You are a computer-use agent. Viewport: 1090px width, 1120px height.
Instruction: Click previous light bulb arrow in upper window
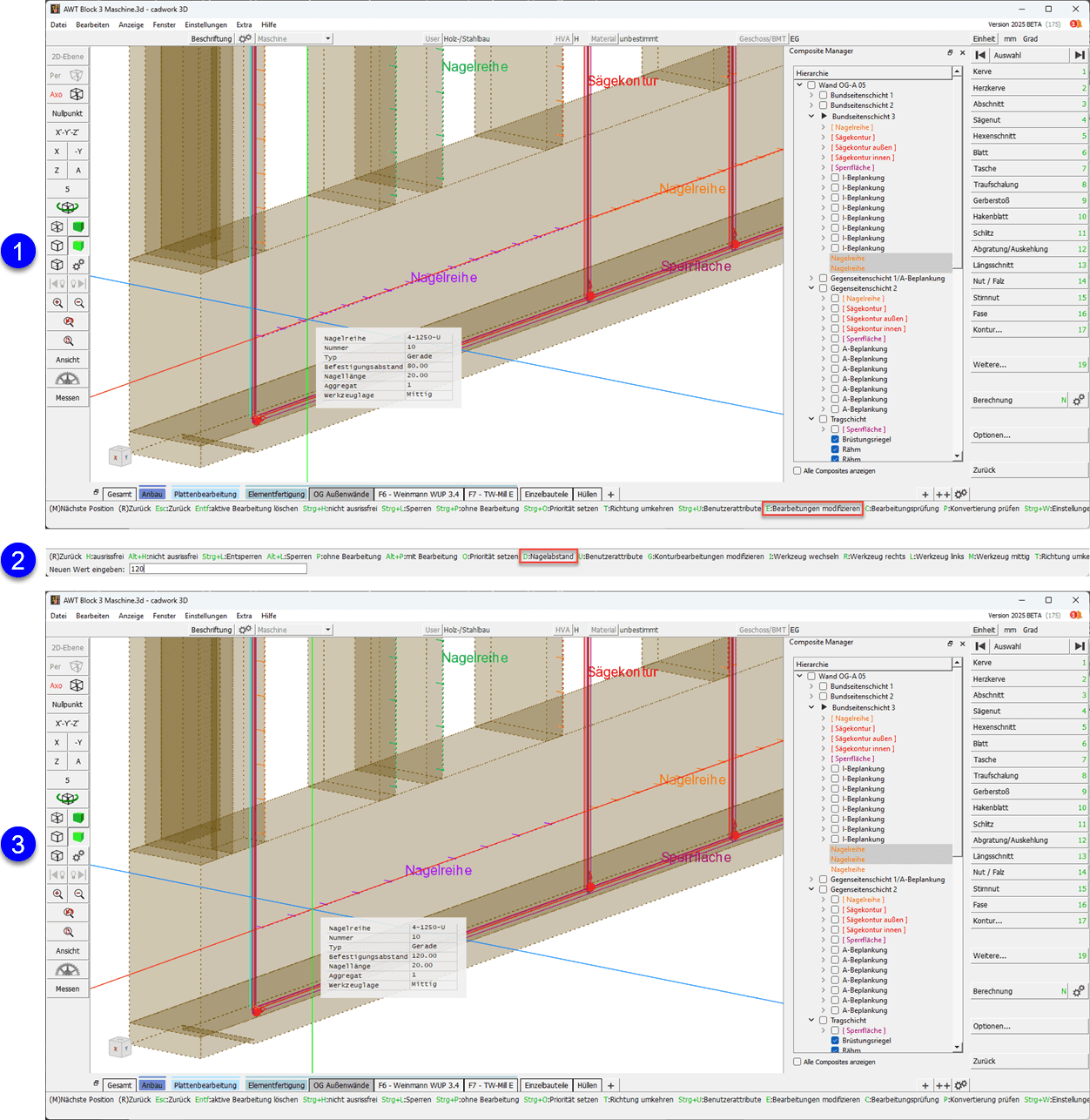pos(57,284)
